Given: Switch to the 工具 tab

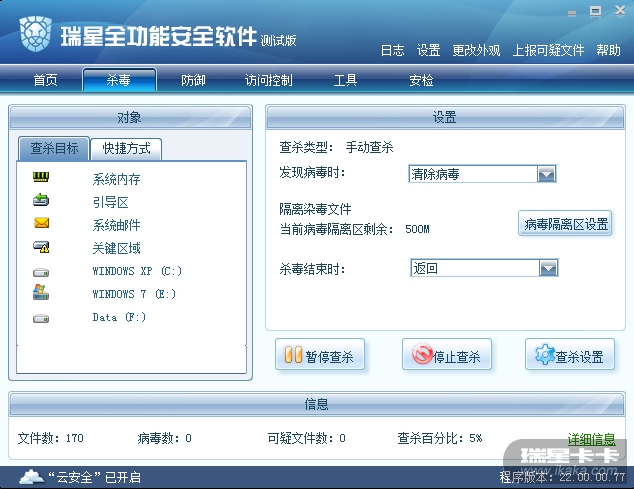Looking at the screenshot, I should pyautogui.click(x=345, y=80).
